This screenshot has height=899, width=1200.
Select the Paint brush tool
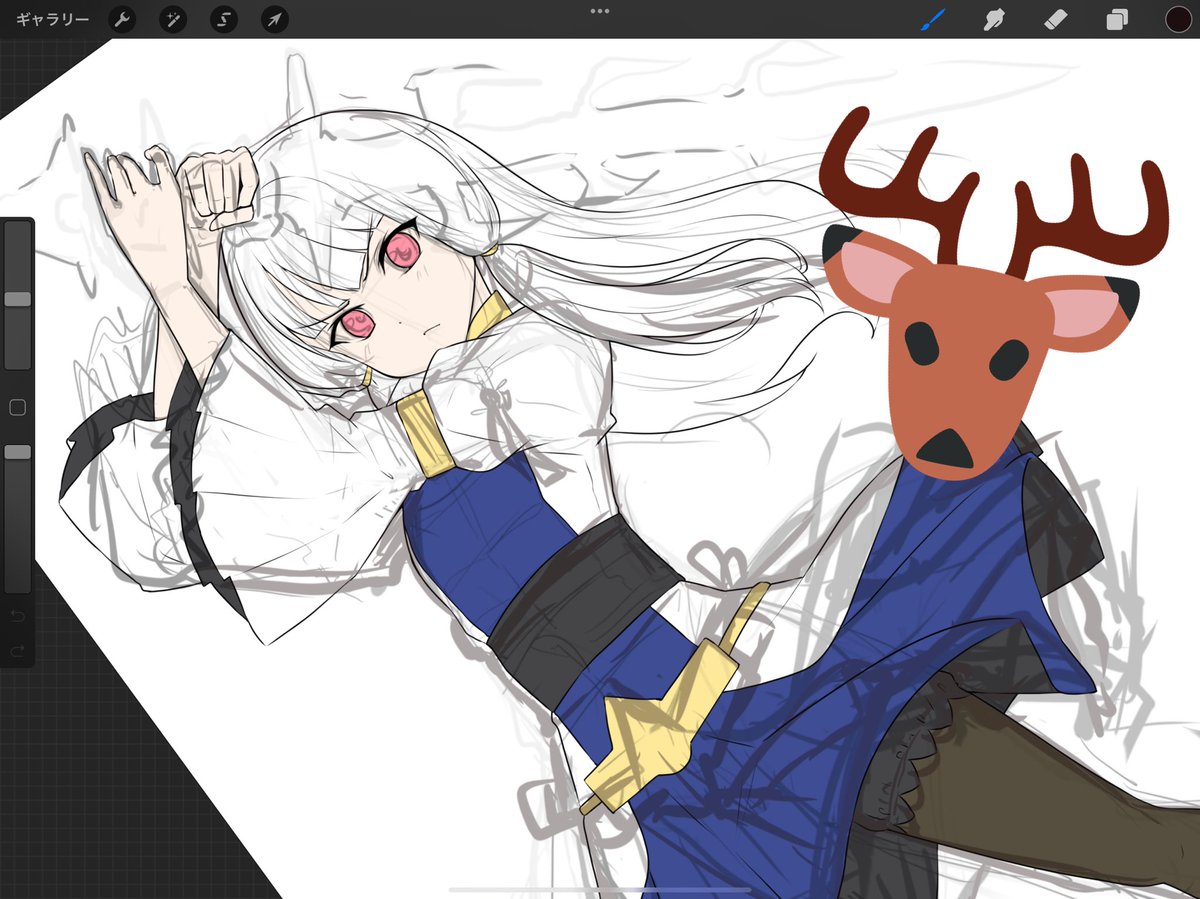[x=933, y=19]
